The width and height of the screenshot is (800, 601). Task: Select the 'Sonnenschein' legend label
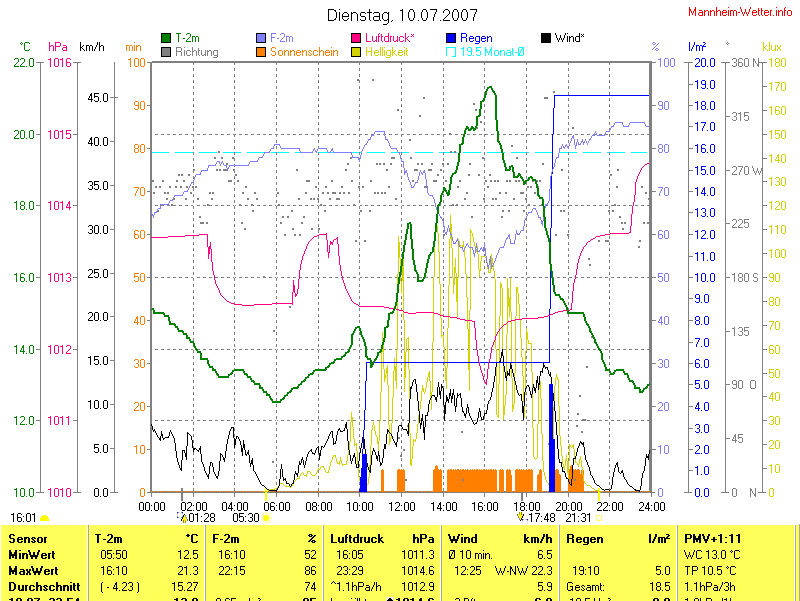click(x=304, y=52)
